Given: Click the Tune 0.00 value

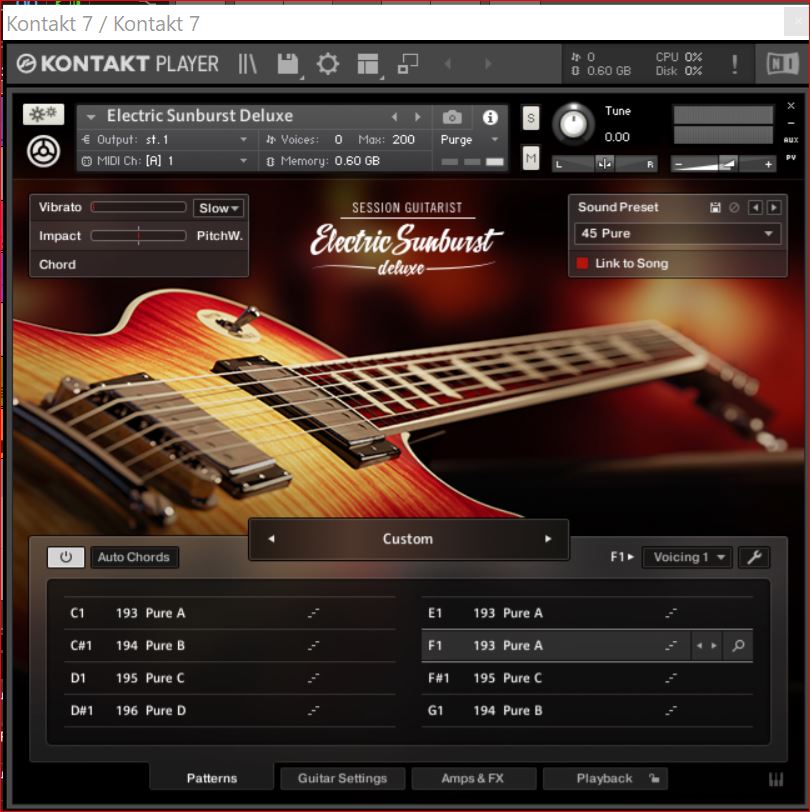Looking at the screenshot, I should click(x=617, y=137).
